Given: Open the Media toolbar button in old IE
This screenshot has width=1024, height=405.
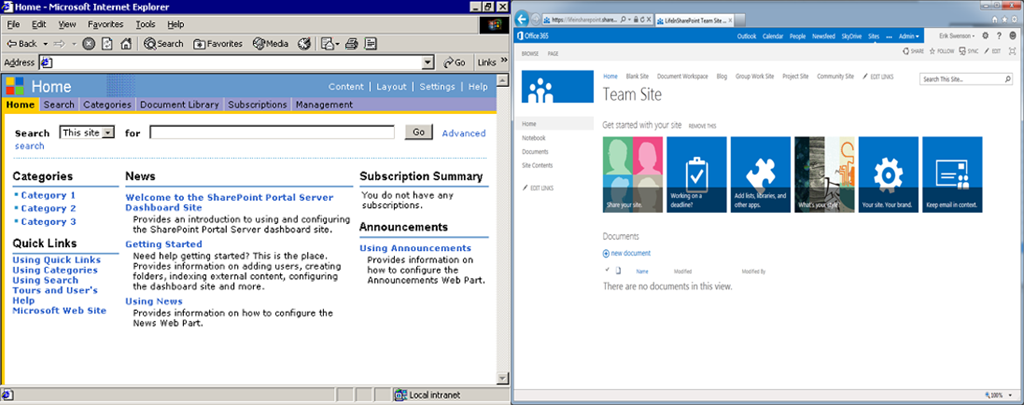Looking at the screenshot, I should click(270, 44).
